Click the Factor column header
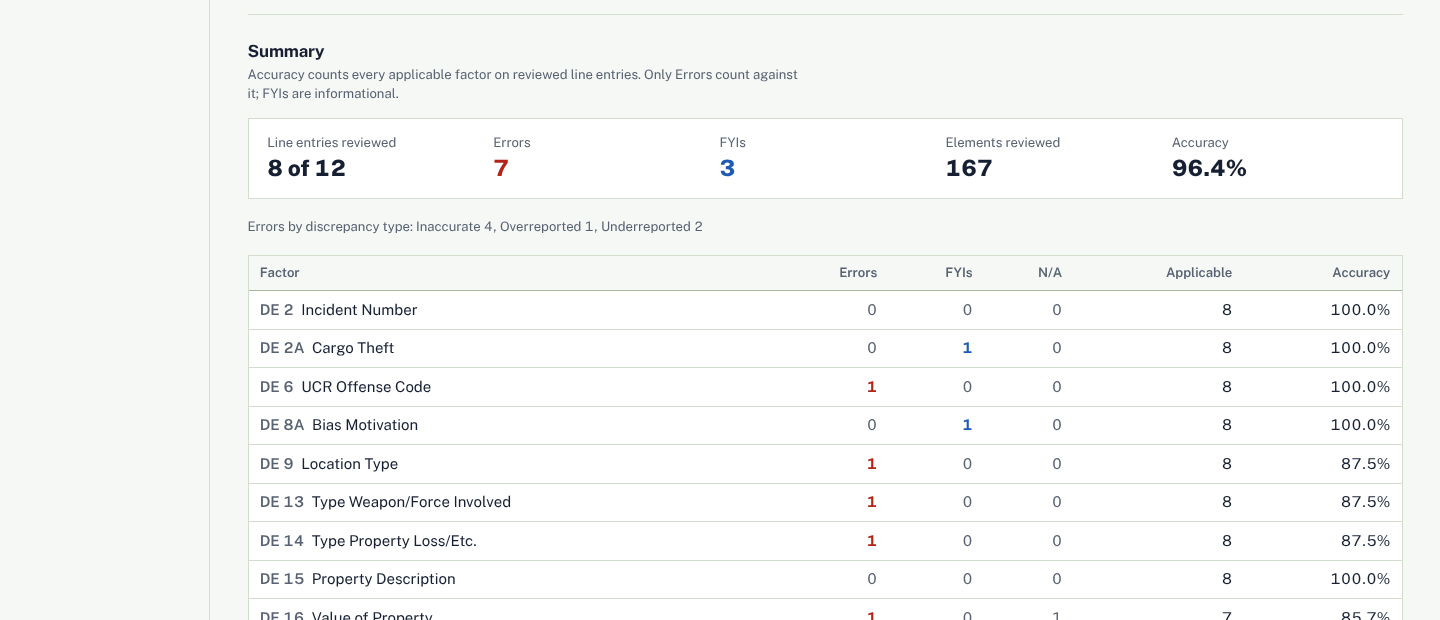Screen dimensions: 1440x620 tap(280, 272)
